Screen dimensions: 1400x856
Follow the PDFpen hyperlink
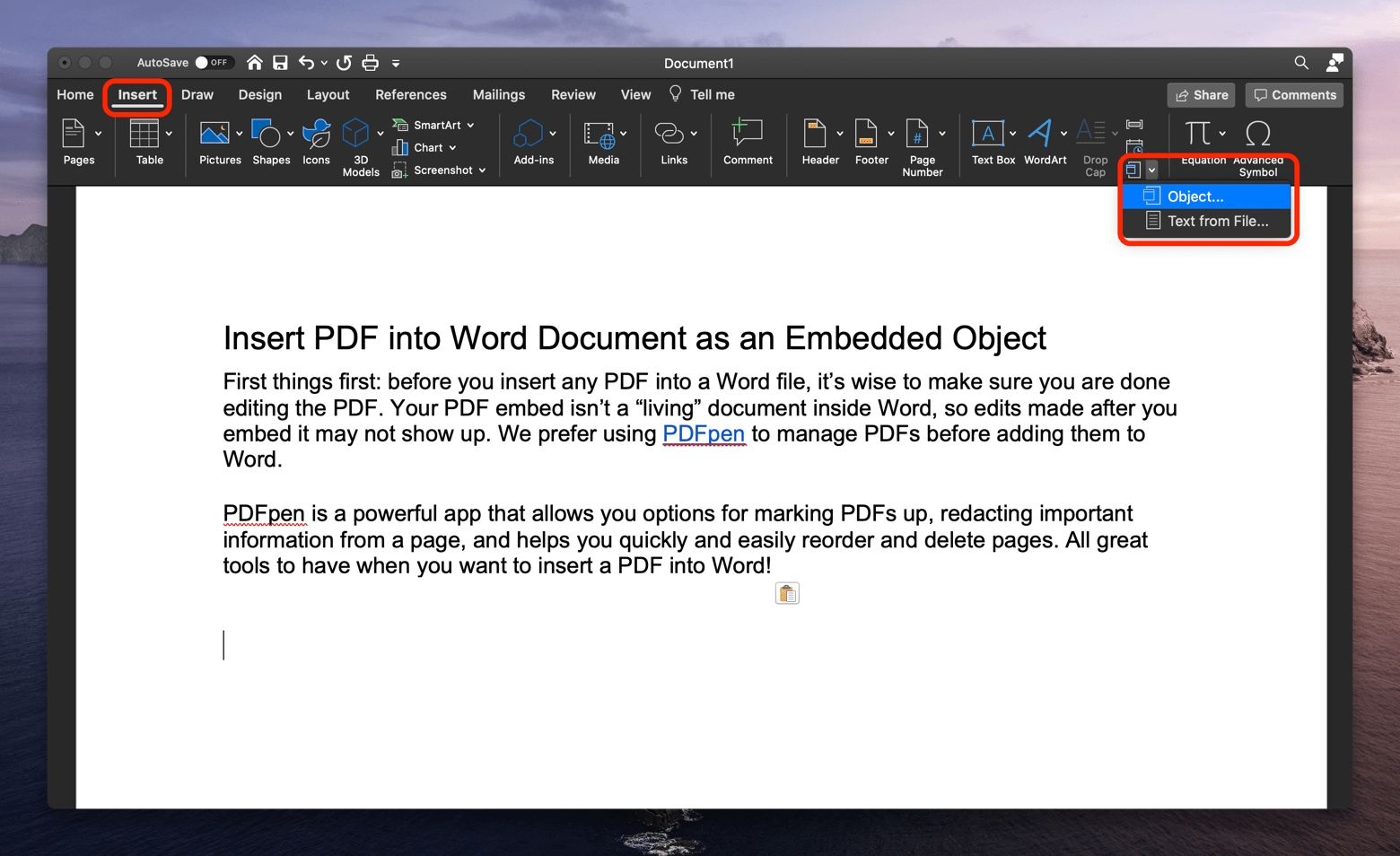[704, 433]
